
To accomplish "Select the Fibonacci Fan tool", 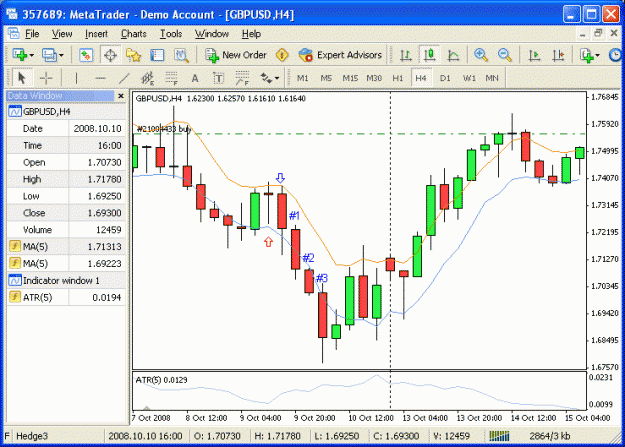I will pyautogui.click(x=242, y=78).
